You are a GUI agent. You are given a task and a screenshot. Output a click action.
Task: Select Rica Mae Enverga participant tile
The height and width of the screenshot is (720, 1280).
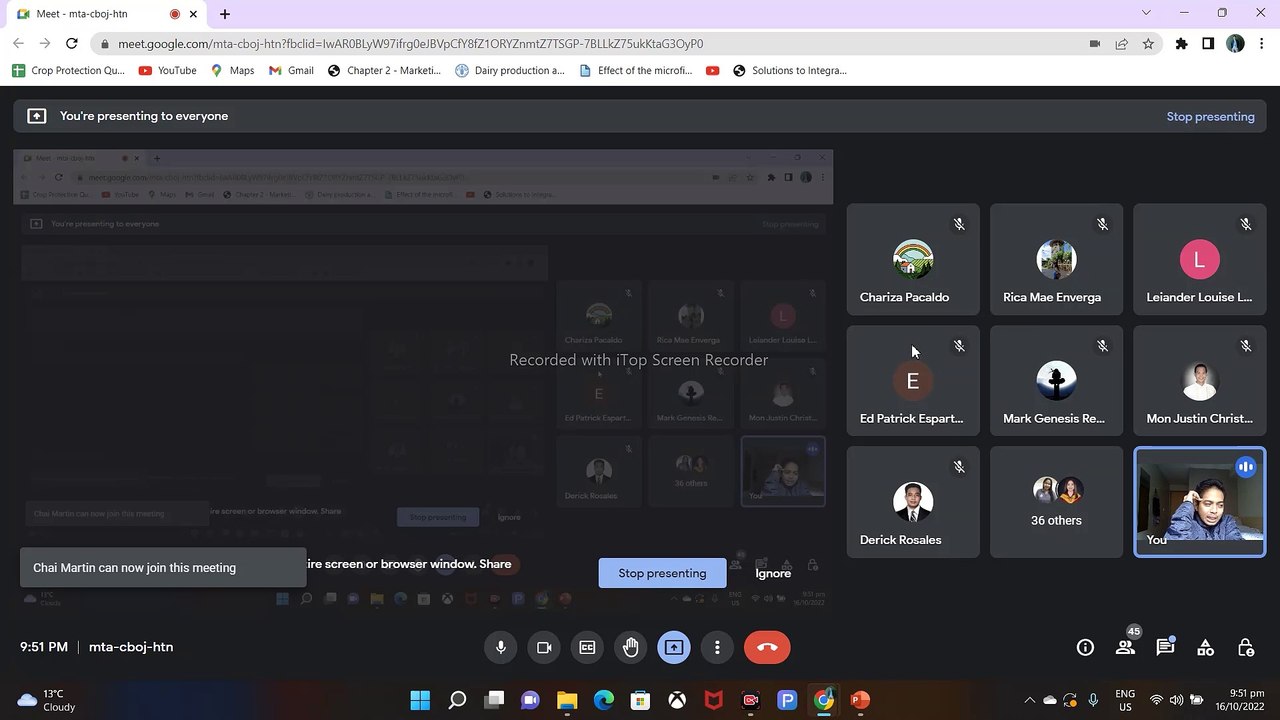coord(1056,260)
